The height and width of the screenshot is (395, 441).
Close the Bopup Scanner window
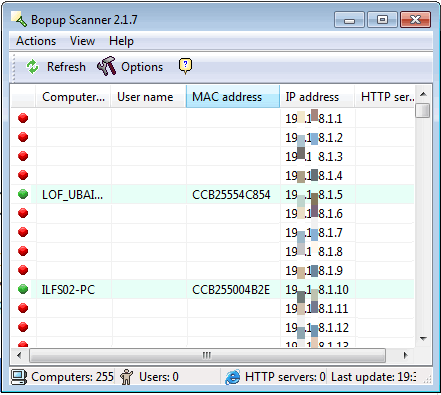click(416, 20)
